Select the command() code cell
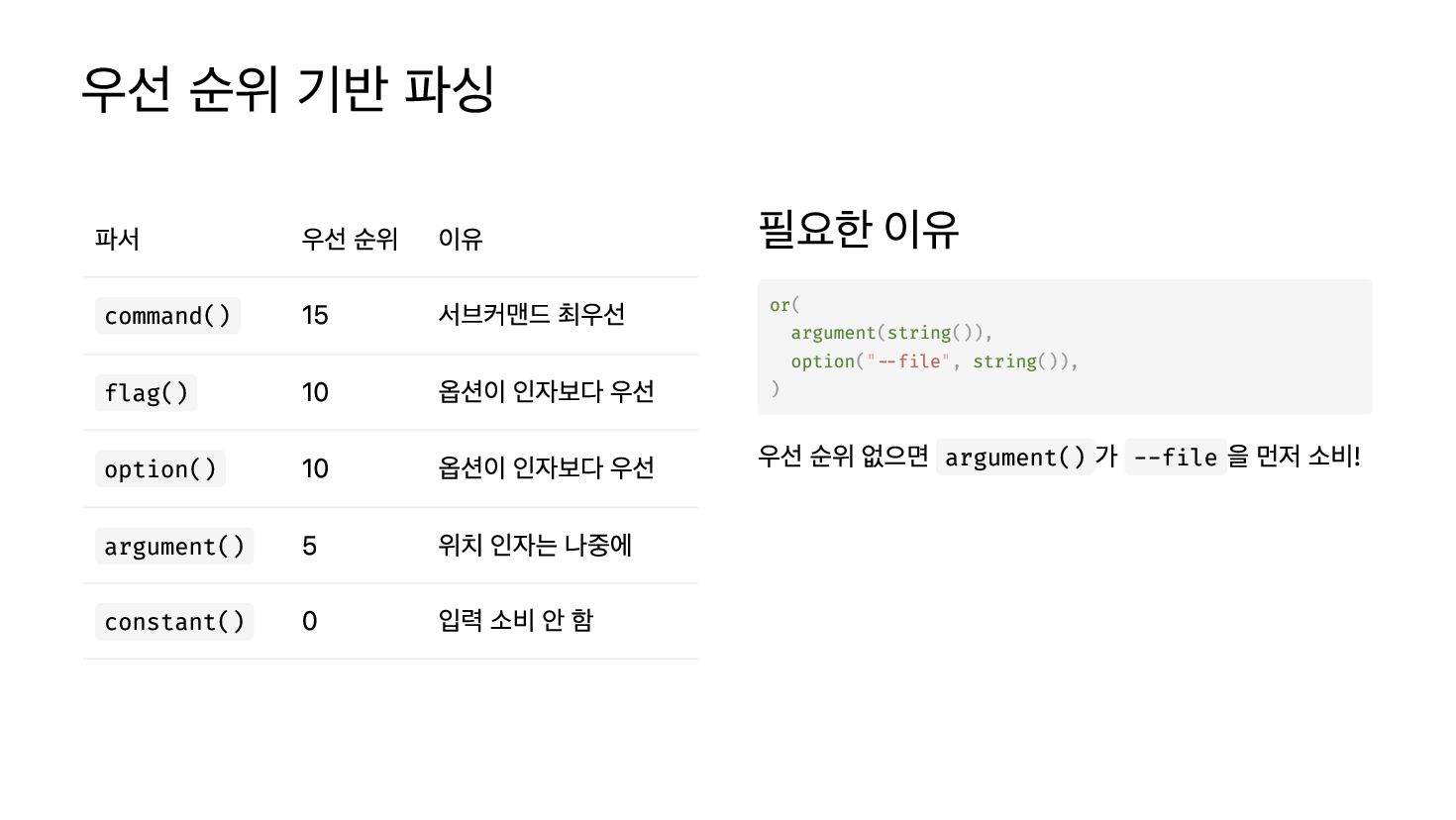Screen dimensions: 1456x820 [167, 316]
